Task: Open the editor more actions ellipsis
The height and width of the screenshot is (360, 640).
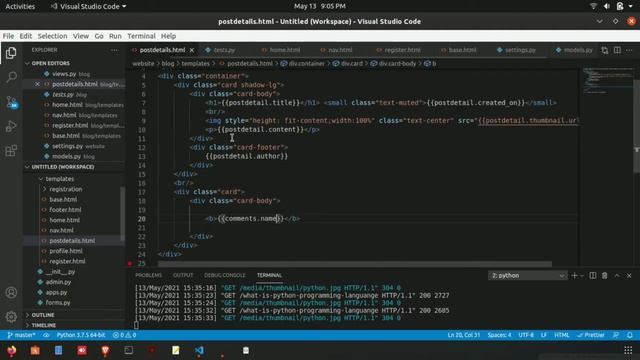Action: point(629,50)
